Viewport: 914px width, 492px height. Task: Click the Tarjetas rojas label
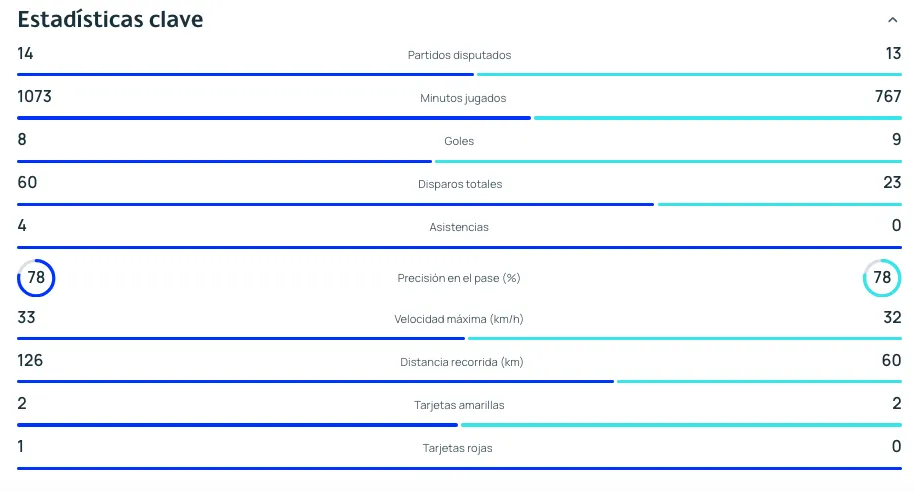(x=457, y=448)
